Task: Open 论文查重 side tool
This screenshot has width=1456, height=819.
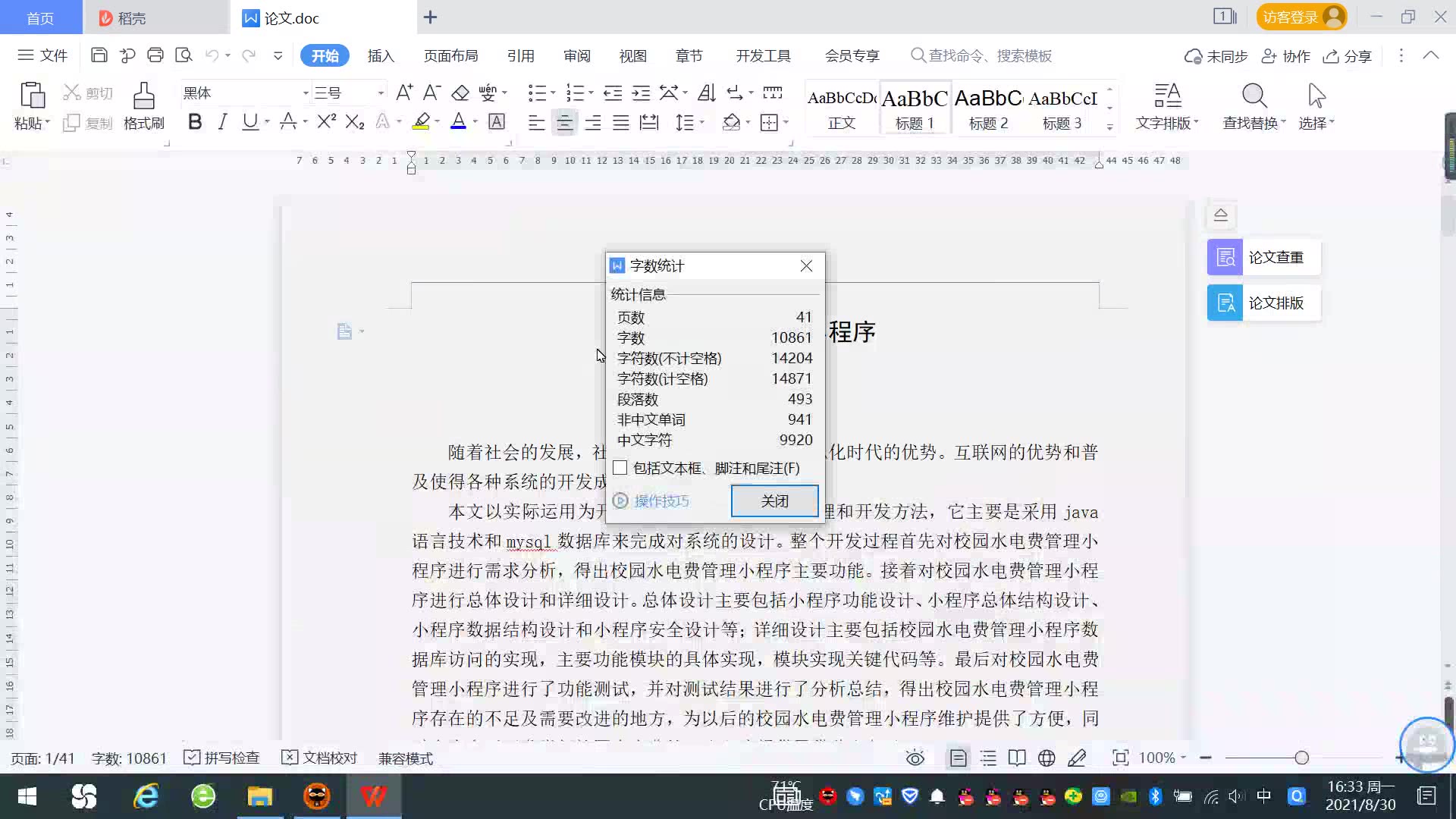Action: (1264, 257)
